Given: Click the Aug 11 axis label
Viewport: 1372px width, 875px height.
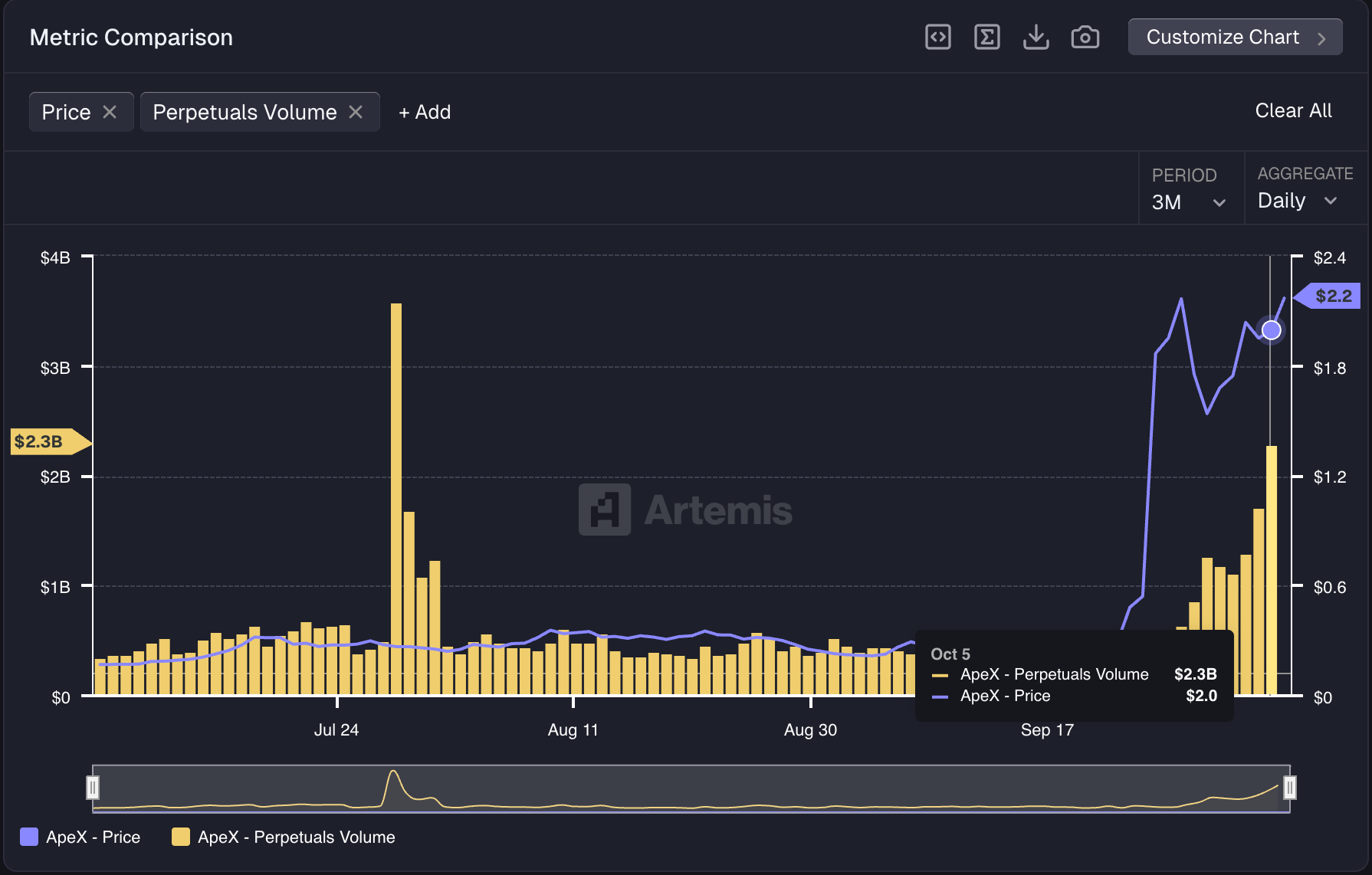Looking at the screenshot, I should coord(573,729).
